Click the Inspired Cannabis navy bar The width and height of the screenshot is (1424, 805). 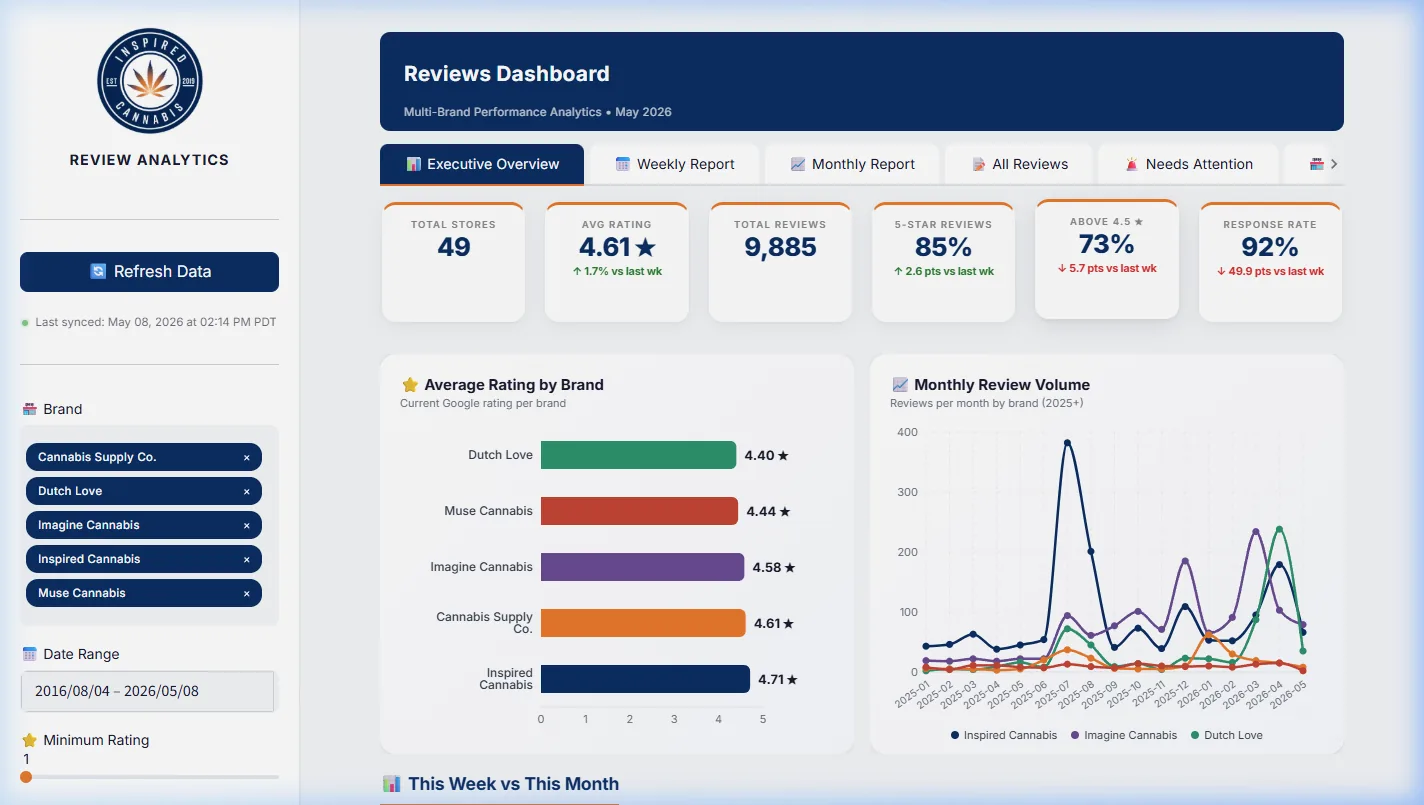(x=645, y=679)
